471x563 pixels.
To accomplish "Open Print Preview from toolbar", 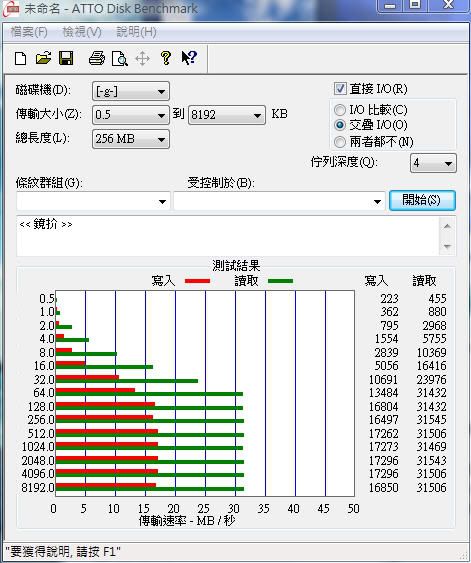I will (120, 59).
